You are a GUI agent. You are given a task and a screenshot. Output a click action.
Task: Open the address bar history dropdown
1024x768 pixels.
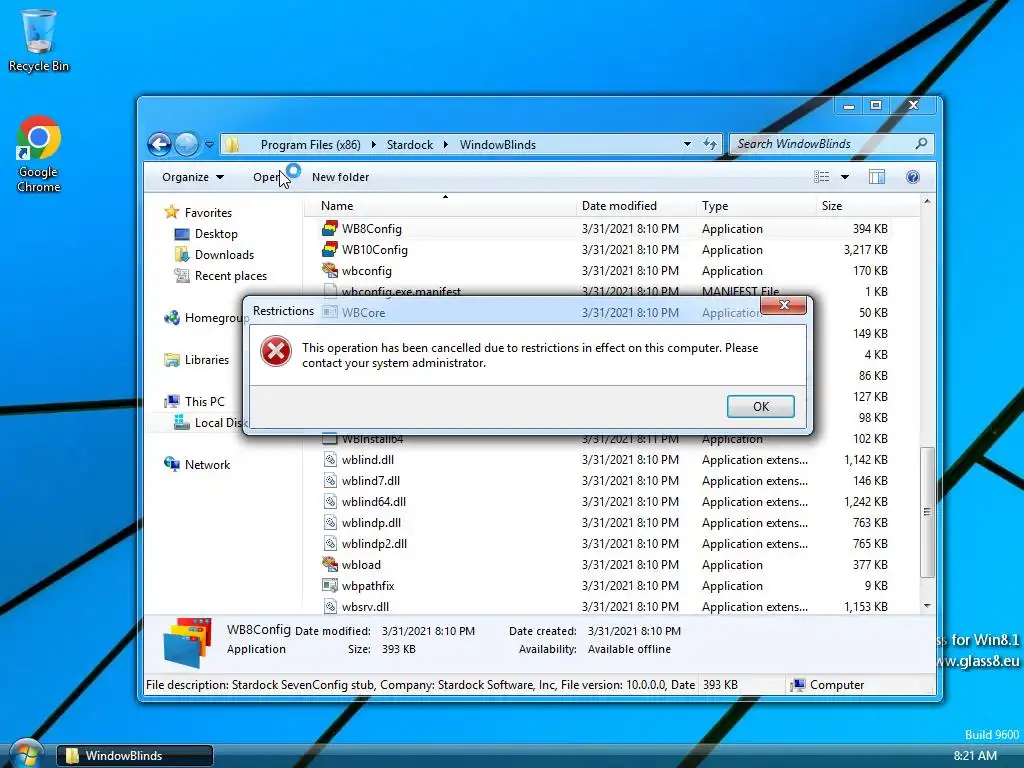(687, 144)
